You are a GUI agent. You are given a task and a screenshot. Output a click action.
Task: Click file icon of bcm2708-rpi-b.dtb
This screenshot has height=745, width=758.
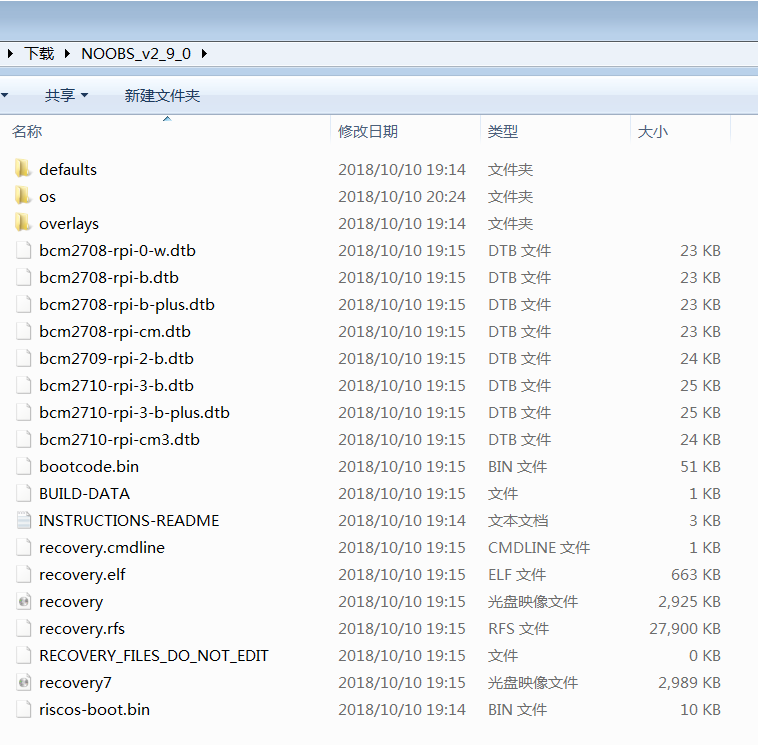[23, 278]
